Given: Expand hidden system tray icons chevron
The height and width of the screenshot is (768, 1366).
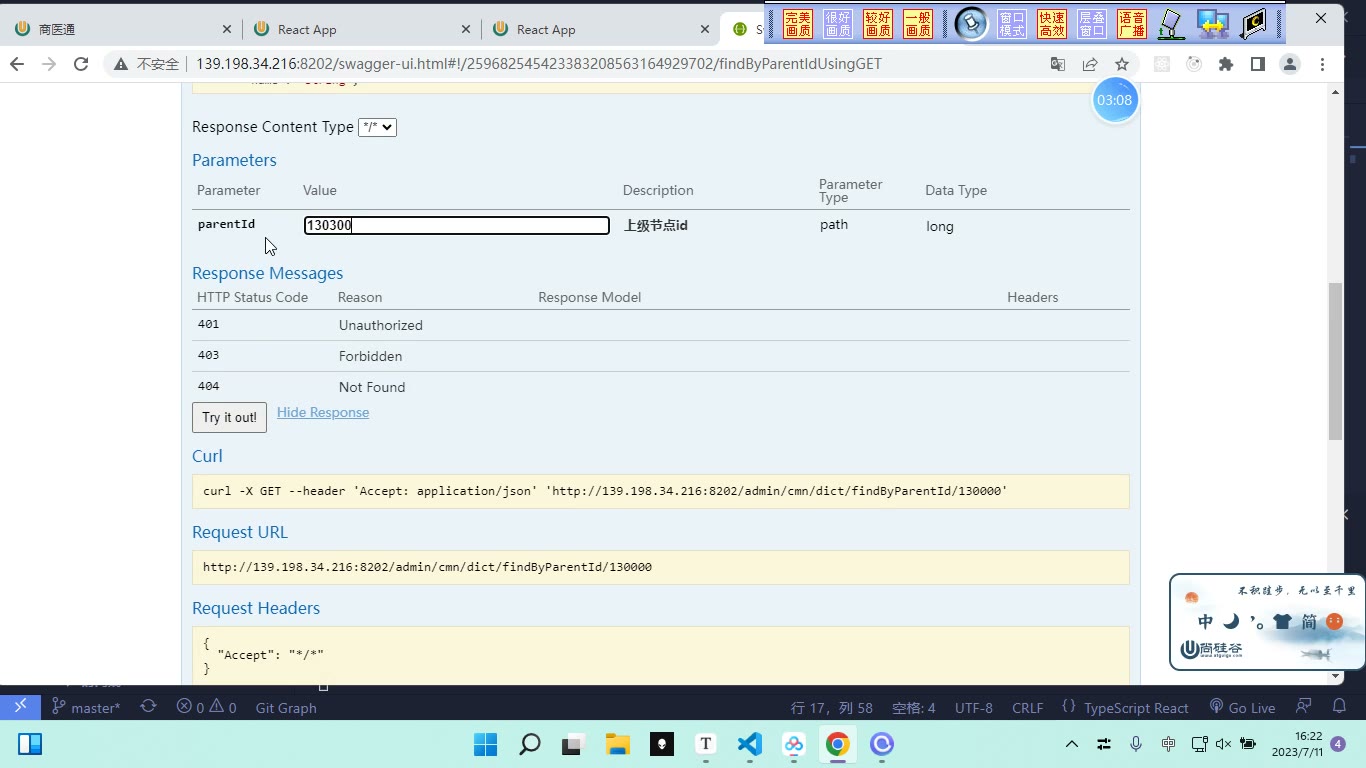Looking at the screenshot, I should coord(1071,744).
